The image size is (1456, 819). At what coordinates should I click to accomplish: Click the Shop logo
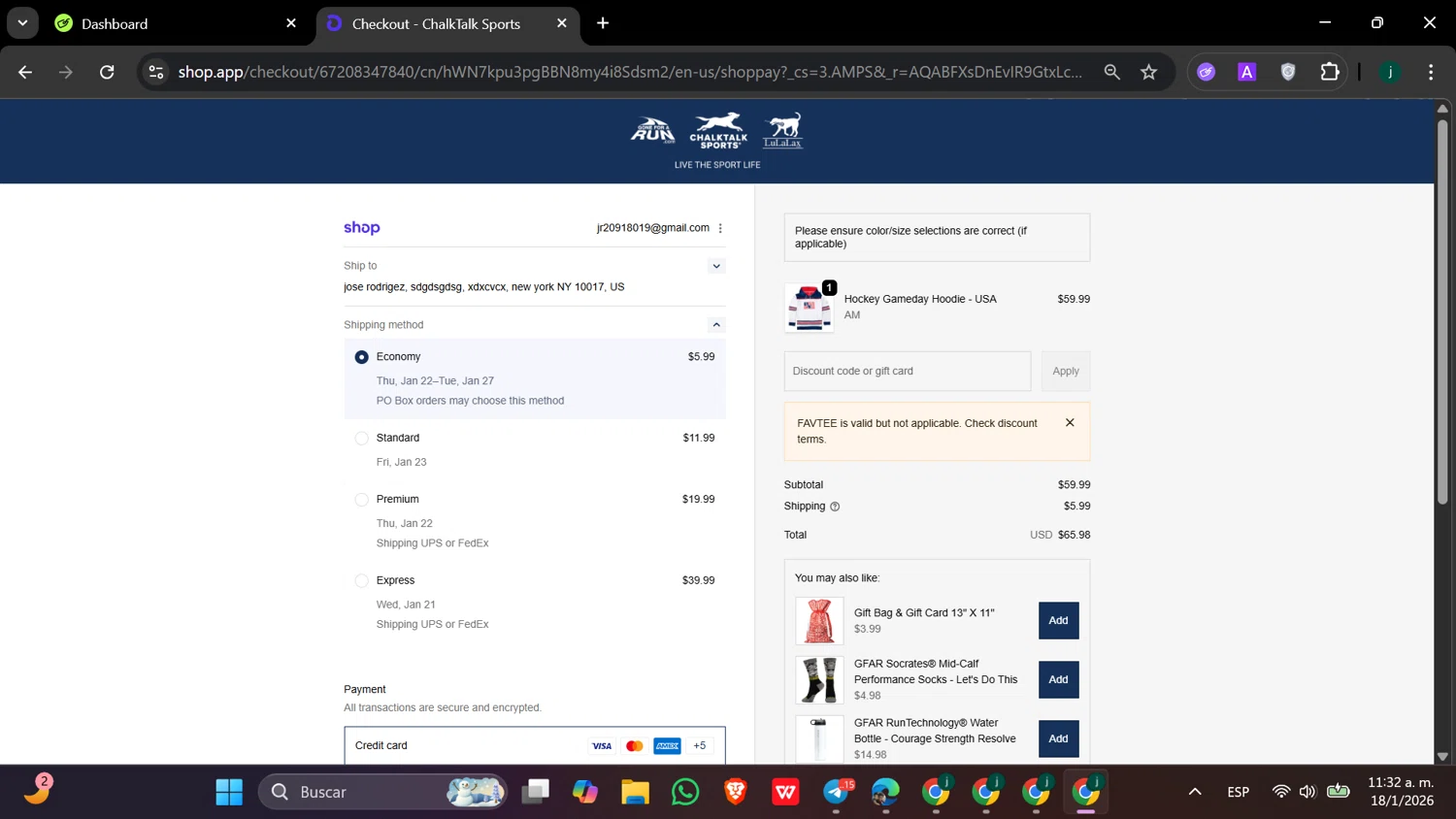coord(362,228)
